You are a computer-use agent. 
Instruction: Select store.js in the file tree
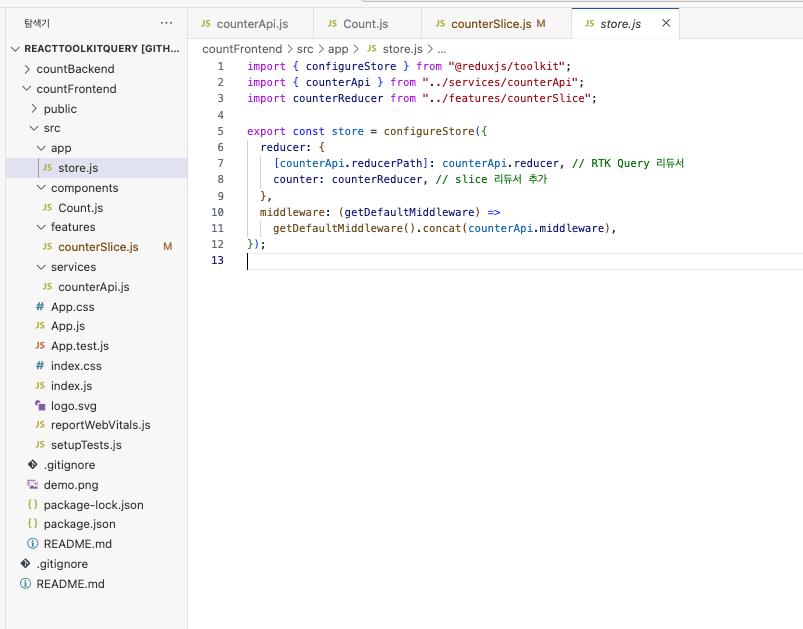pyautogui.click(x=96, y=168)
